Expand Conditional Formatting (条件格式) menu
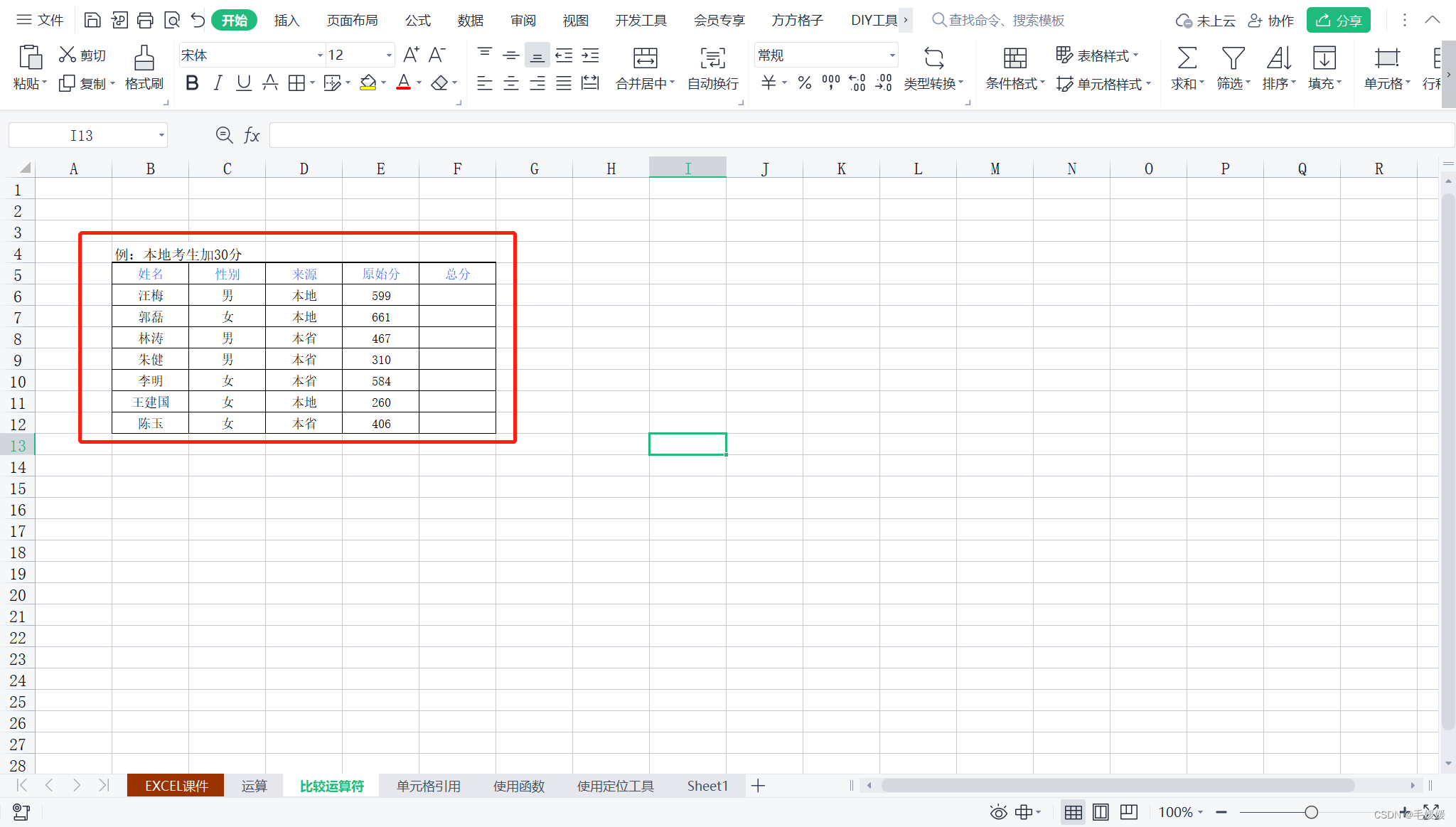This screenshot has width=1456, height=827. [1043, 83]
